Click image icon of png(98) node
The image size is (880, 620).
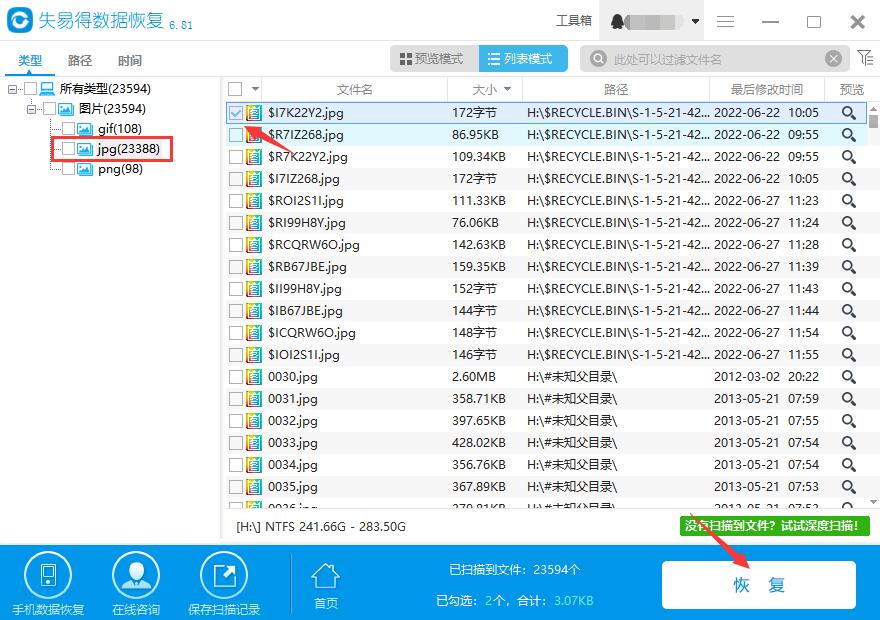[85, 169]
